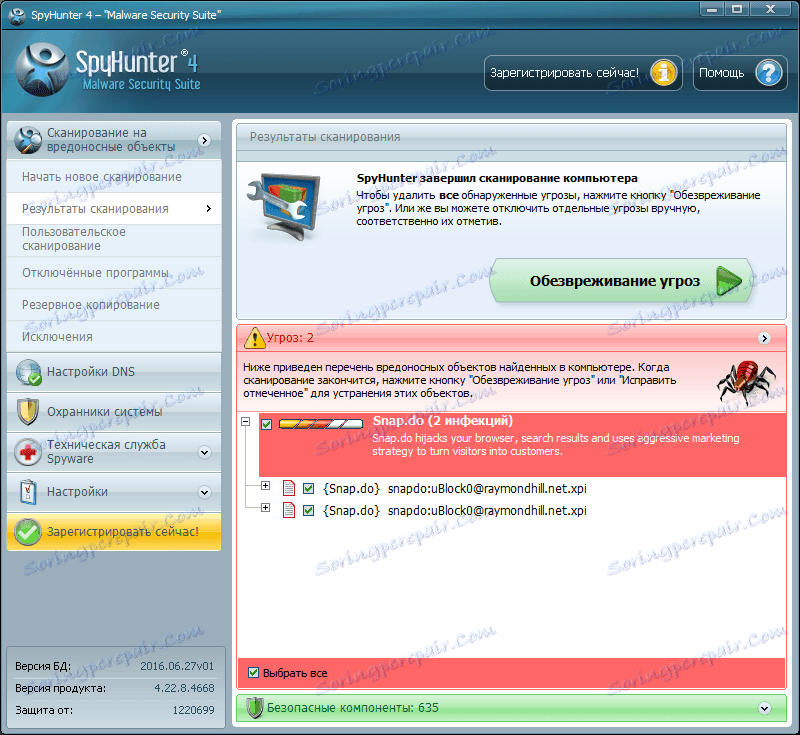Click database version value 2016.06.27v01
Image resolution: width=800 pixels, height=735 pixels.
[x=177, y=666]
